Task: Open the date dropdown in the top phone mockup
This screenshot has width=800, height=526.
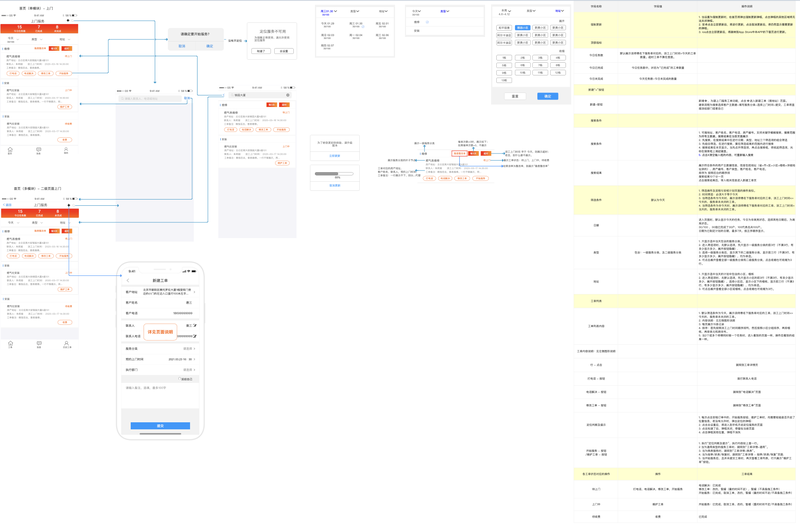Action: pyautogui.click(x=12, y=39)
